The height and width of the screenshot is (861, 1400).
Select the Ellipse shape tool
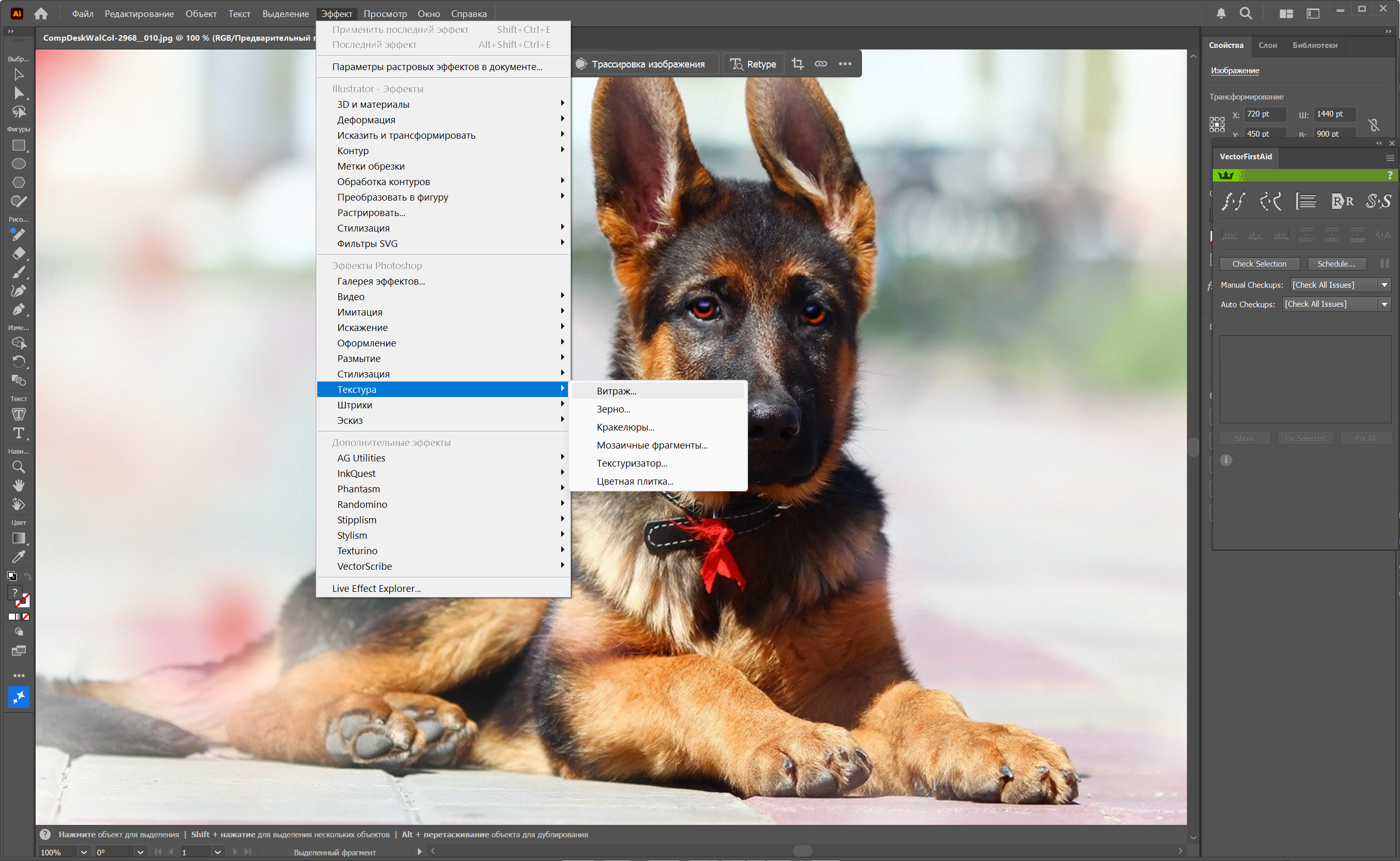click(18, 164)
